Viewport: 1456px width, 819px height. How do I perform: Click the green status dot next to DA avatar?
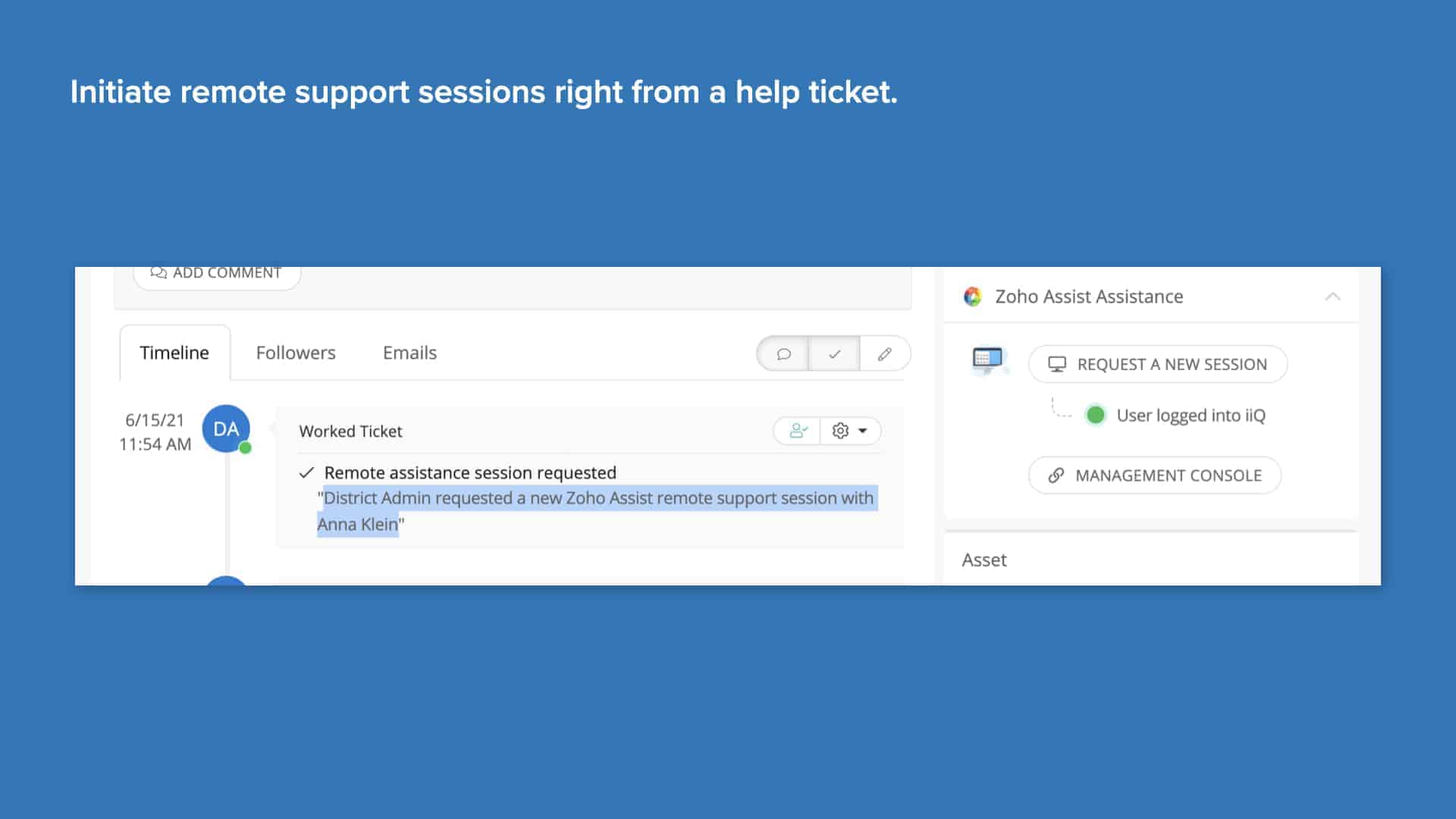tap(244, 447)
